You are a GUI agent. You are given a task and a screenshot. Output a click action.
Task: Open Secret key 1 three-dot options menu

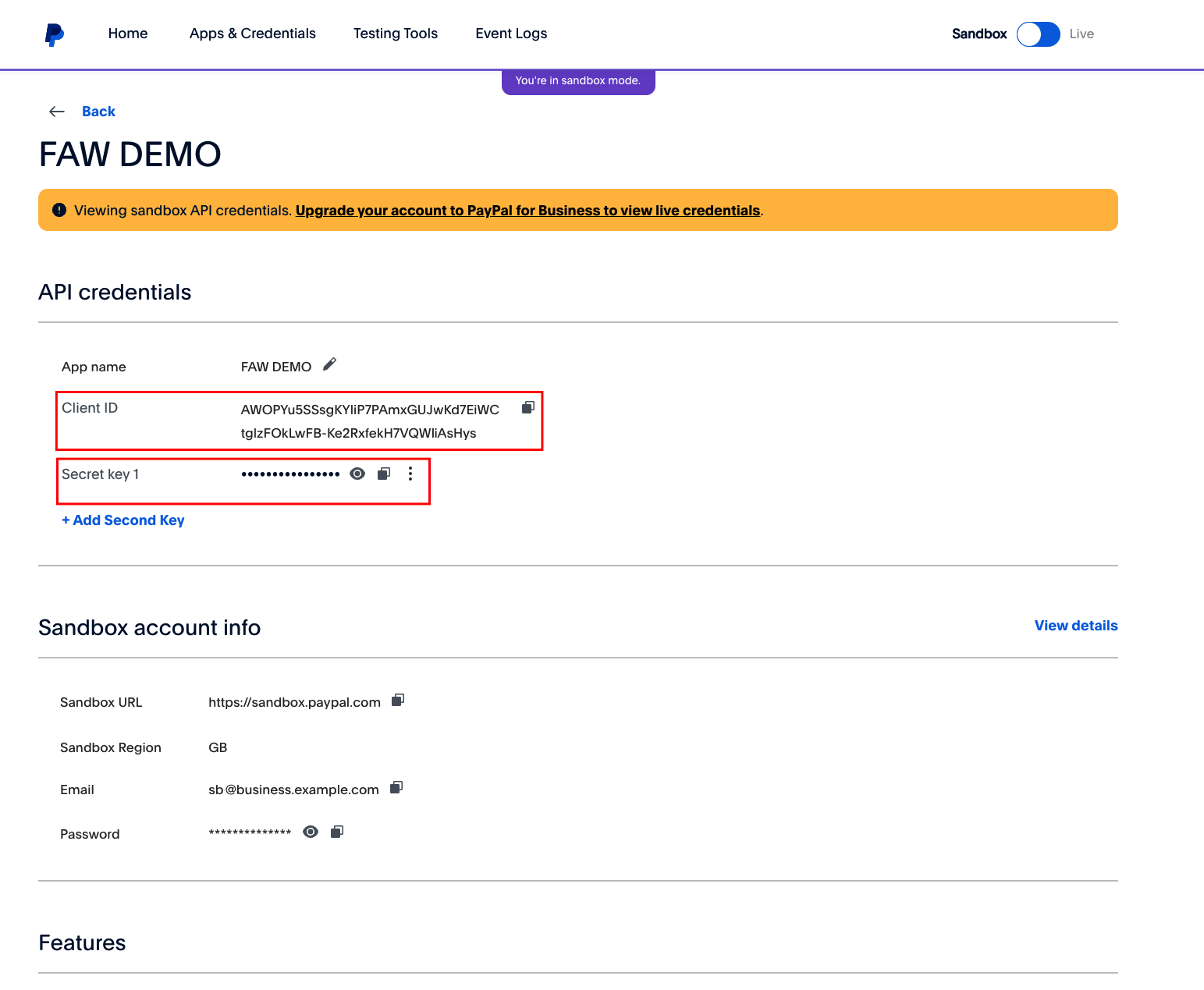[410, 474]
